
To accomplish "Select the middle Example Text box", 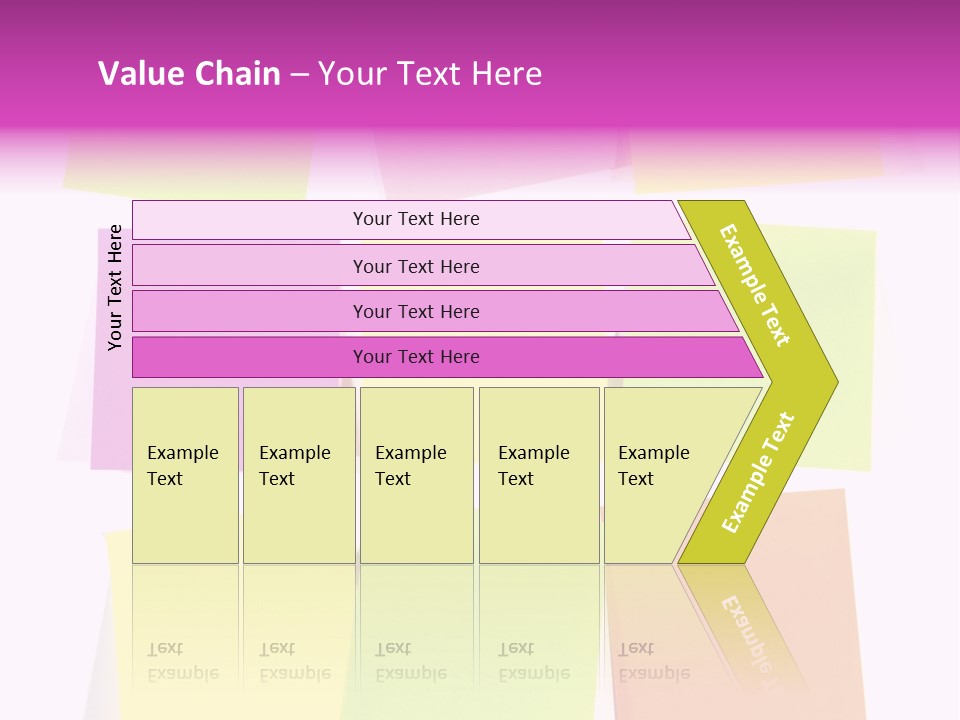I will click(x=416, y=475).
